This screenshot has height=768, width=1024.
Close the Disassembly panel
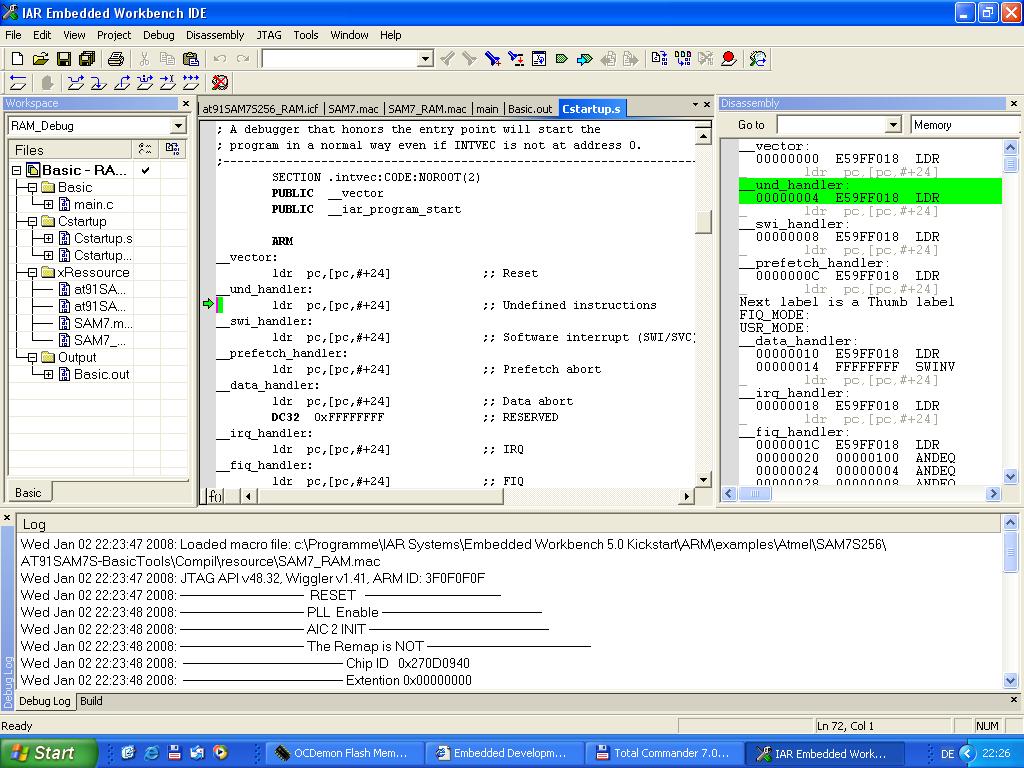[1014, 103]
